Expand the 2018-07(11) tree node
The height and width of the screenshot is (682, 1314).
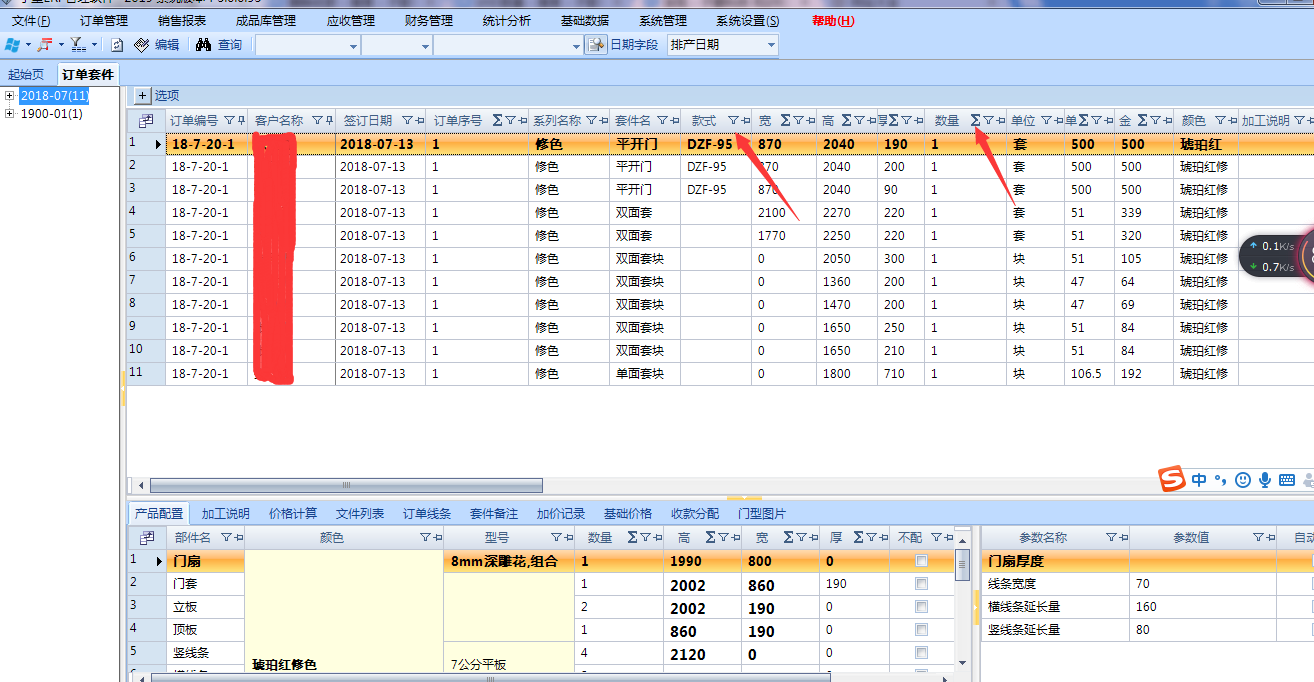[10, 96]
